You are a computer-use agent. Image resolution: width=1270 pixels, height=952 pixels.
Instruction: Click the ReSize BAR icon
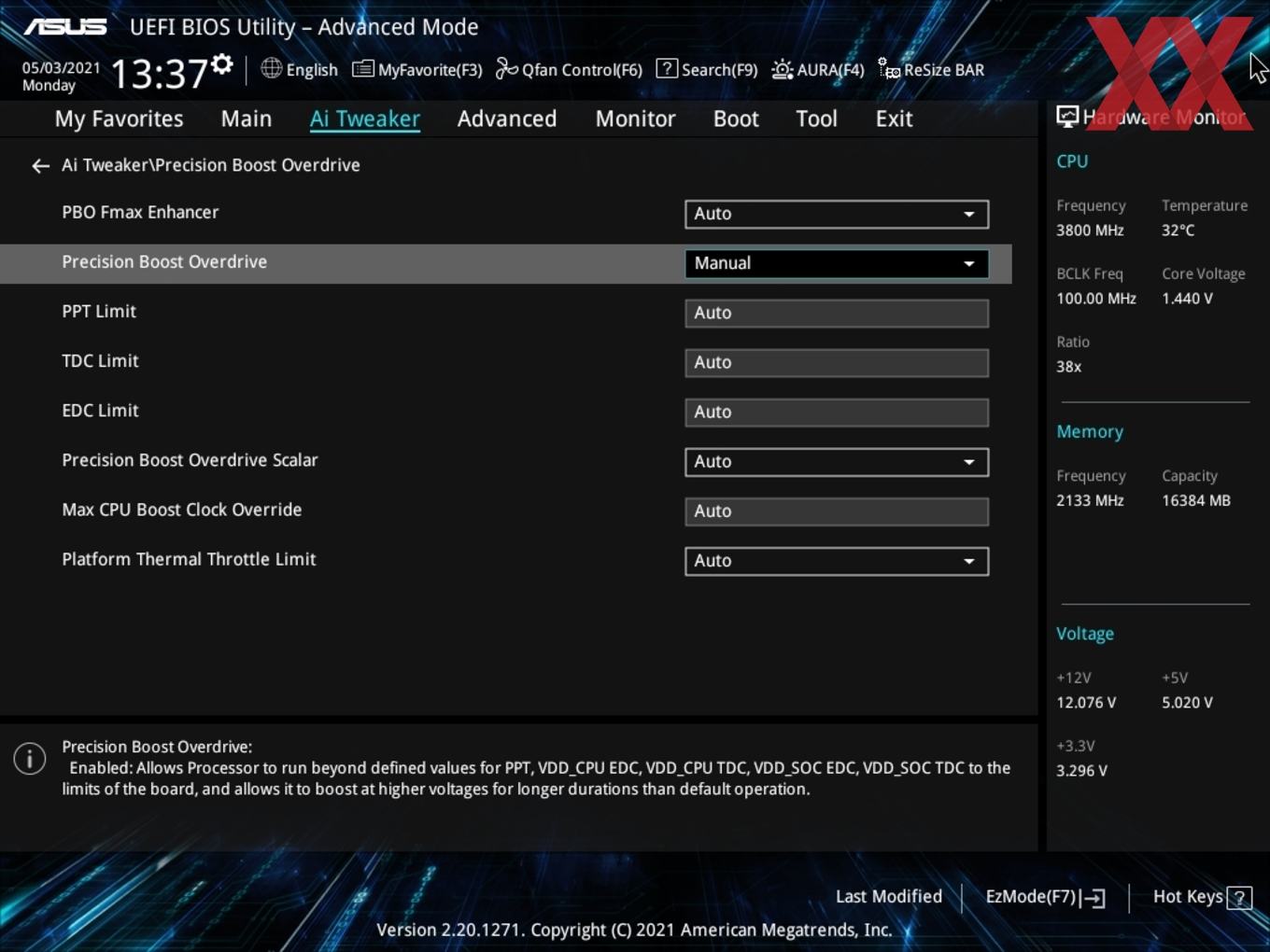pyautogui.click(x=889, y=69)
